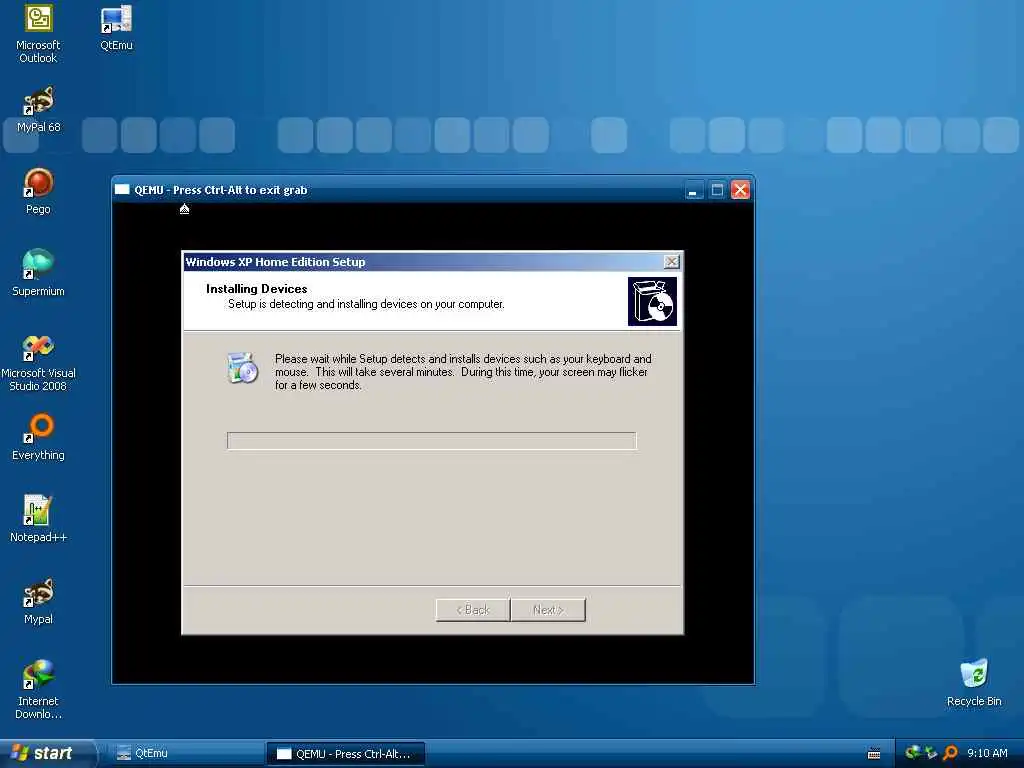This screenshot has height=768, width=1024.
Task: Click the Internet Download Manager tray icon
Action: coord(913,753)
